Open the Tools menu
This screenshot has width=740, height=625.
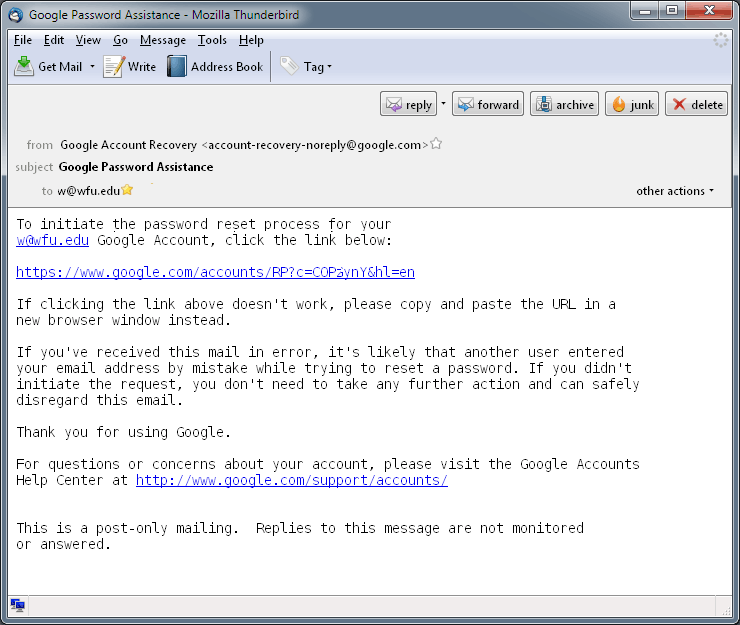[x=212, y=40]
